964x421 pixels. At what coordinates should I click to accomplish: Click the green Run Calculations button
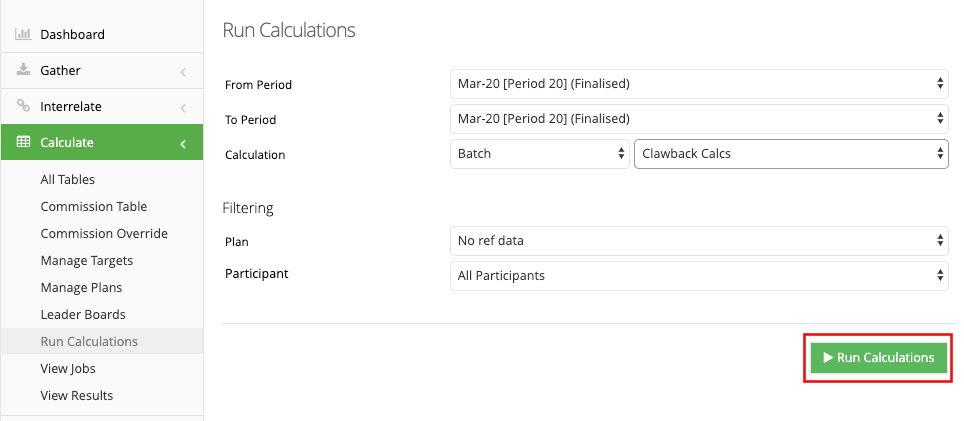pyautogui.click(x=879, y=358)
